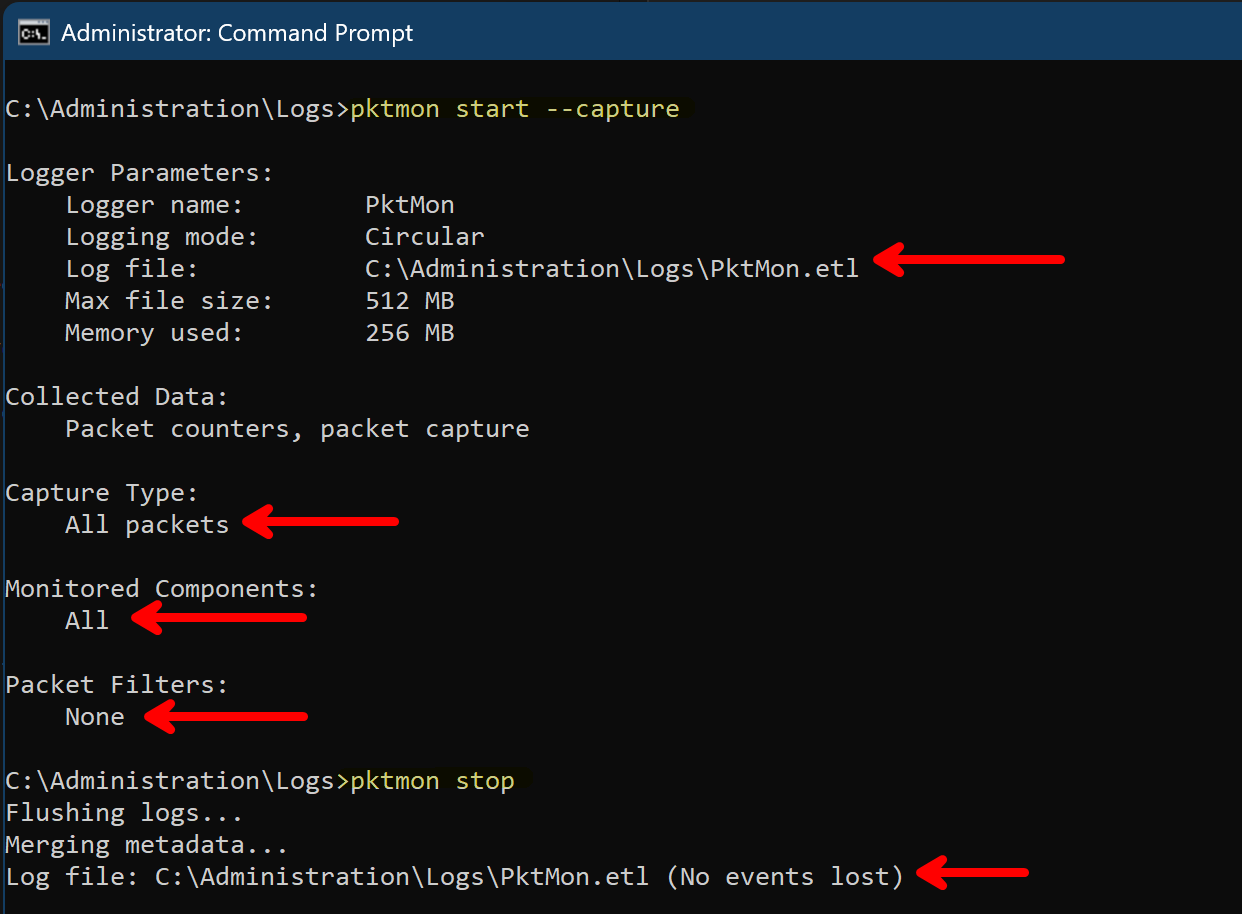Click the red arrow beside Monitored Components All

click(x=218, y=619)
